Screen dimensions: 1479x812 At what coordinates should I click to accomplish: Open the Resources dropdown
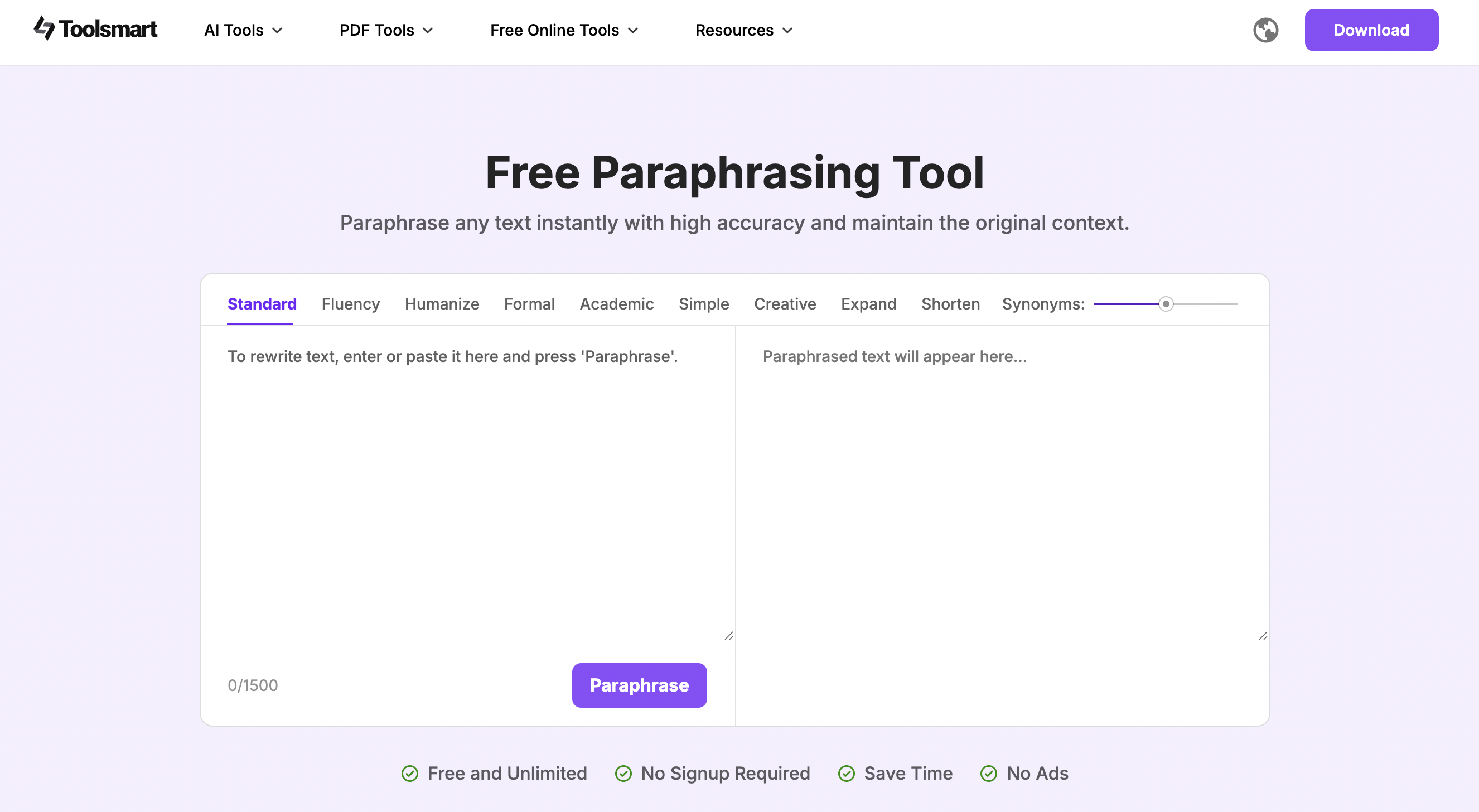[743, 30]
